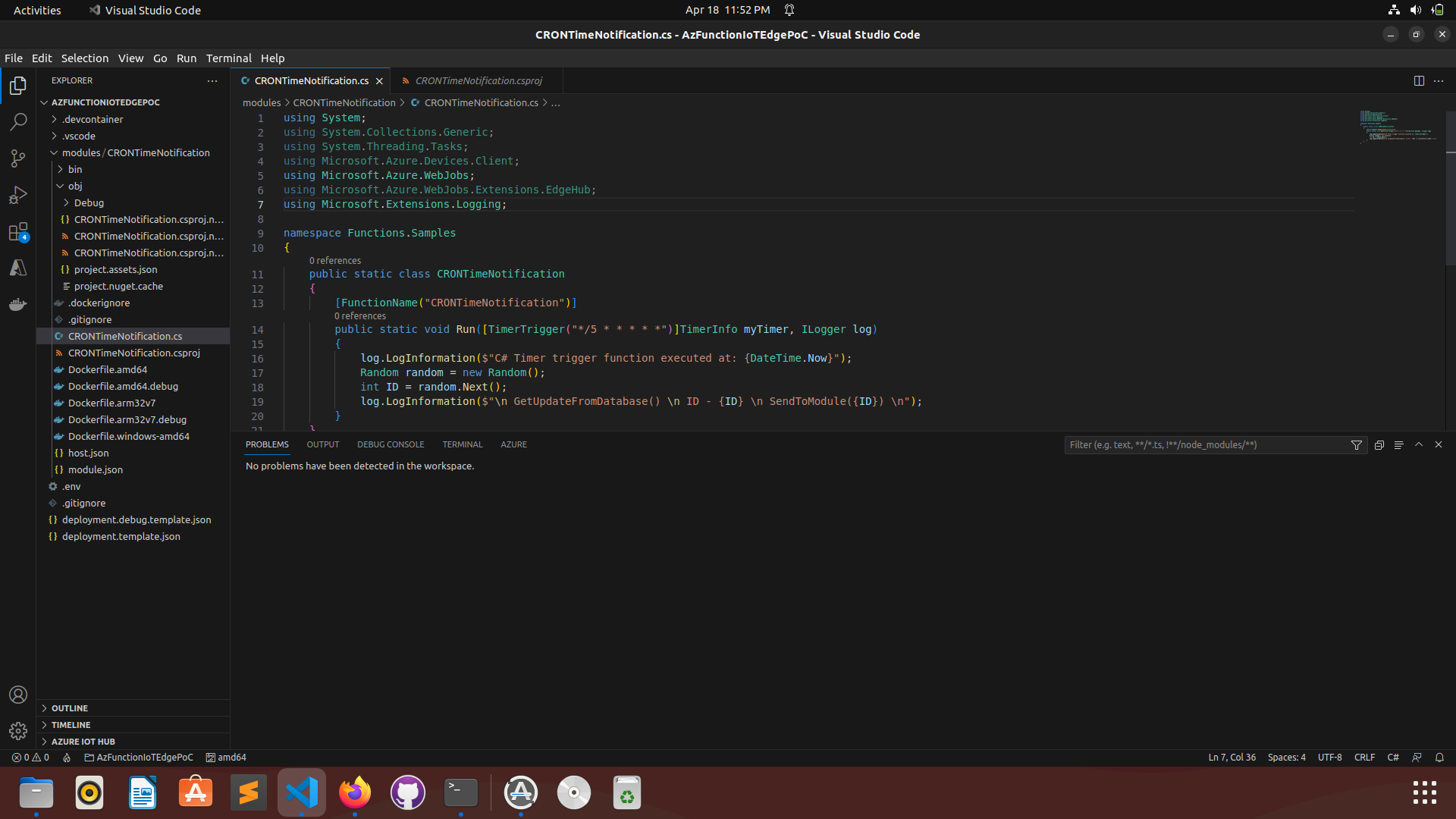1456x819 pixels.
Task: Toggle notifications bell in status bar
Action: click(x=1439, y=757)
